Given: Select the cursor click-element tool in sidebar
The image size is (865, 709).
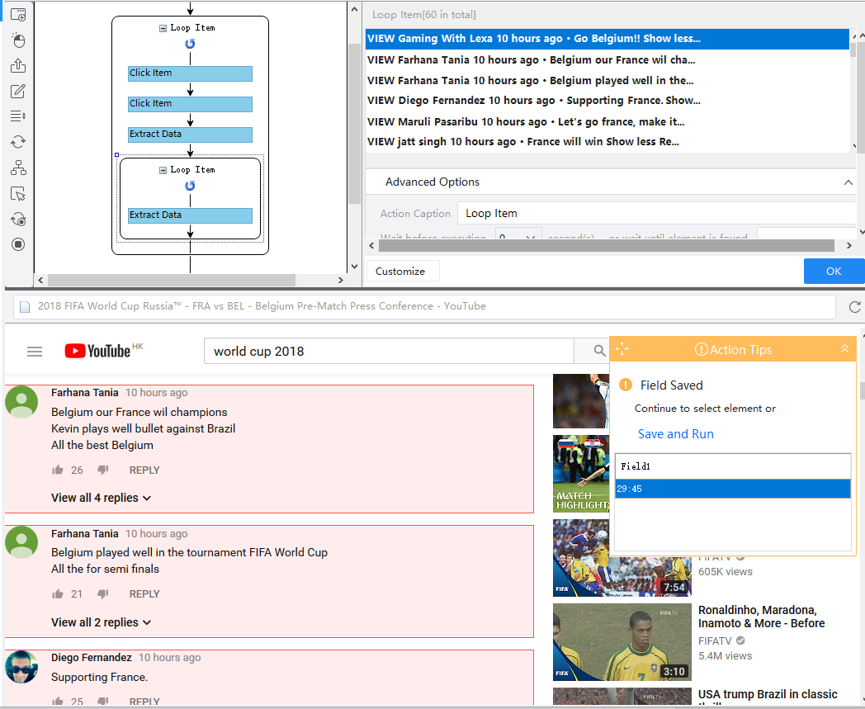Looking at the screenshot, I should tap(18, 193).
